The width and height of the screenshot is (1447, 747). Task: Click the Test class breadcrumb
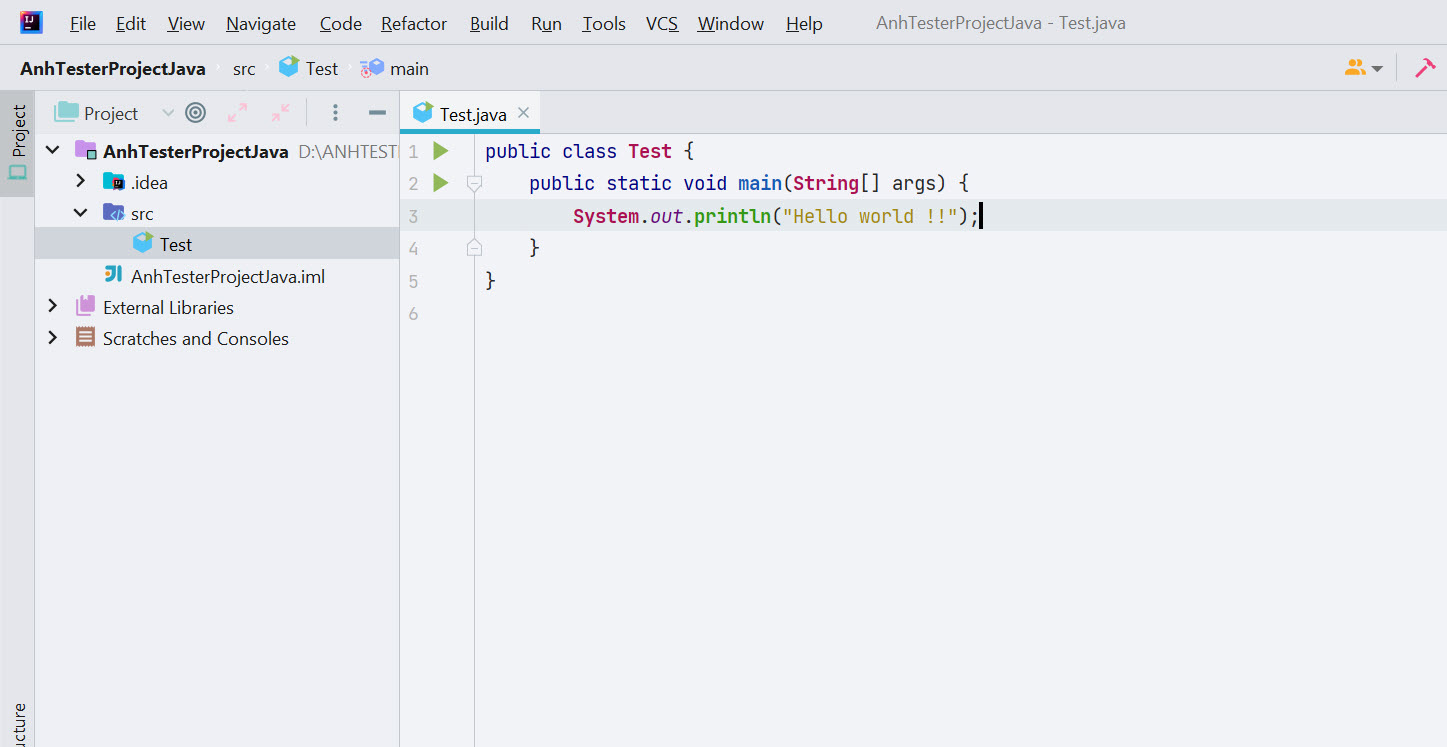point(309,68)
